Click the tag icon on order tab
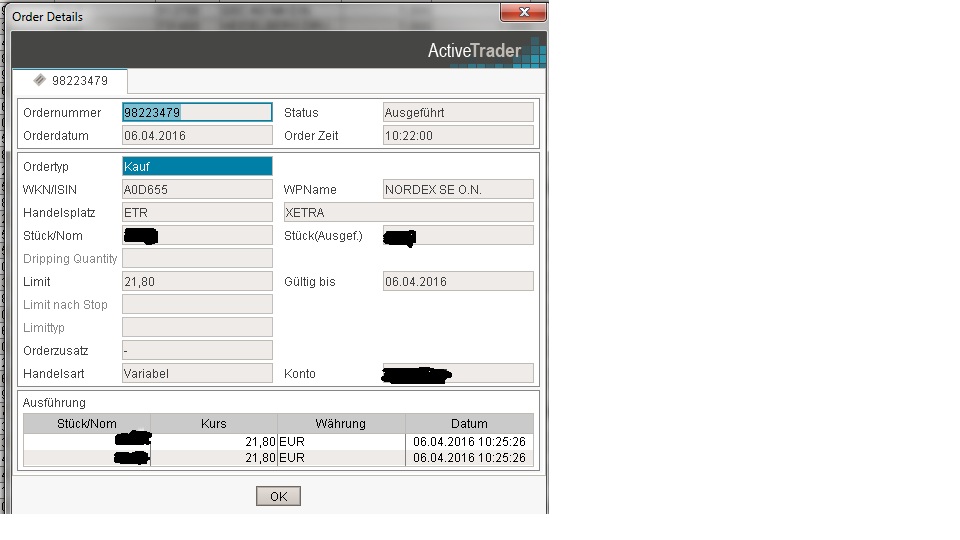The width and height of the screenshot is (960, 540). [x=39, y=80]
